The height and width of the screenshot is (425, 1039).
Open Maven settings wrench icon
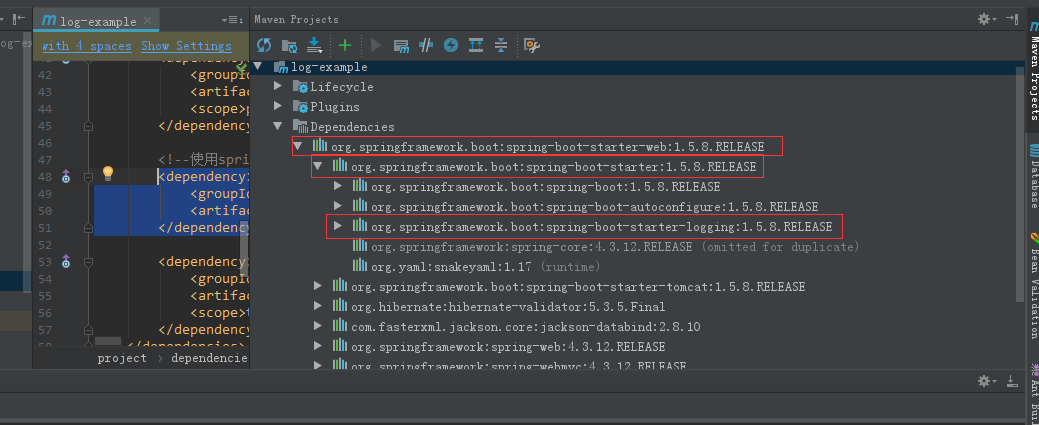(531, 45)
